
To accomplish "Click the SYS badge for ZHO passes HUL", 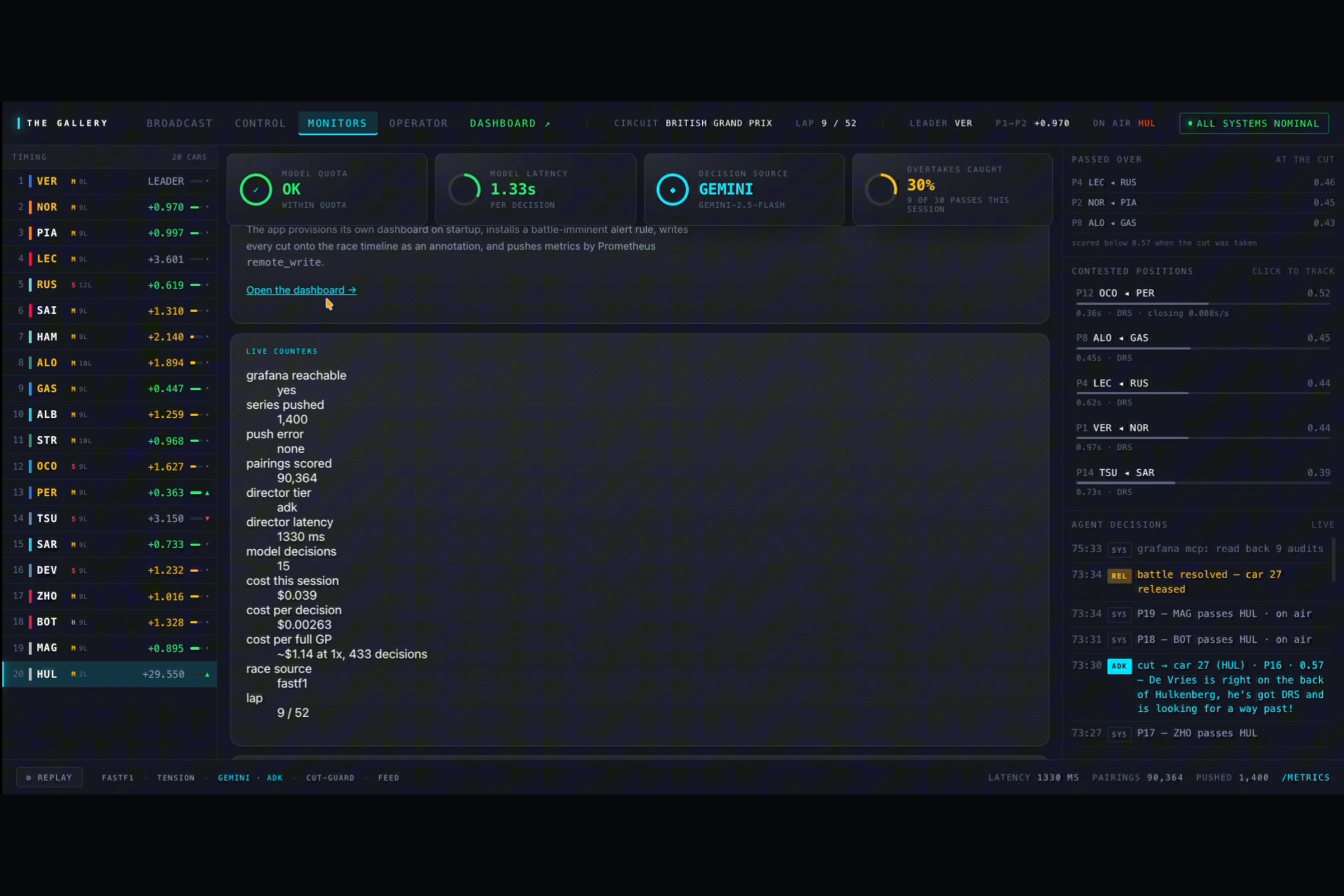I will click(1119, 734).
